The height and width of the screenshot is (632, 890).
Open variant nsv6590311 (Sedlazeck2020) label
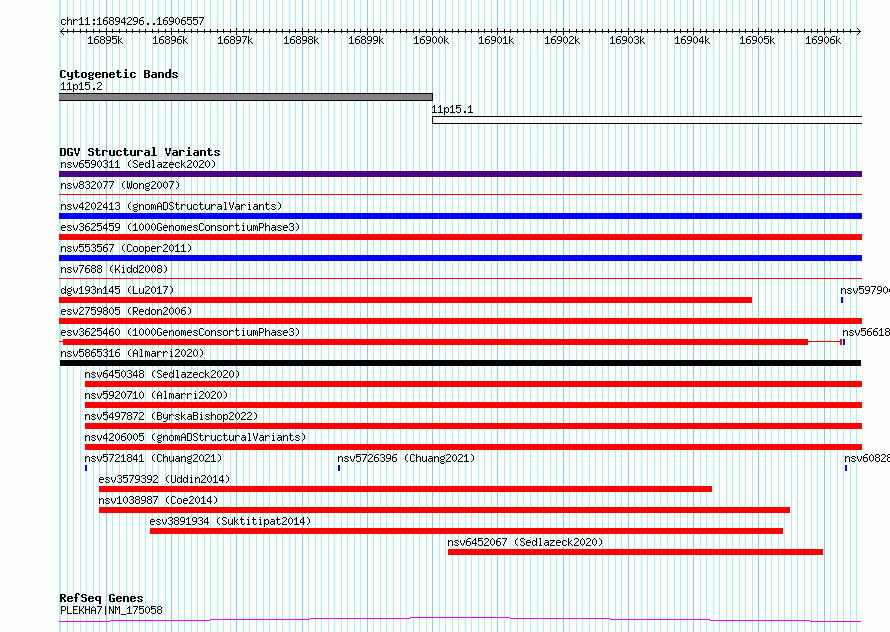click(138, 164)
